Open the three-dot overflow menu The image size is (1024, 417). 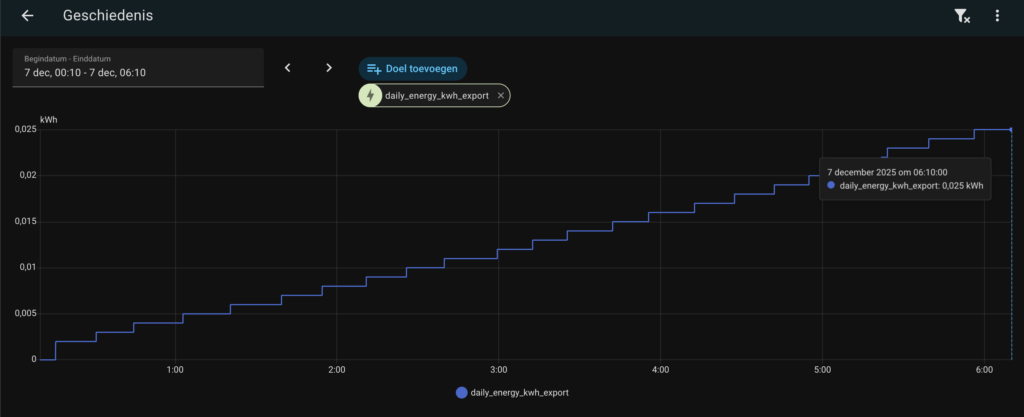(997, 16)
